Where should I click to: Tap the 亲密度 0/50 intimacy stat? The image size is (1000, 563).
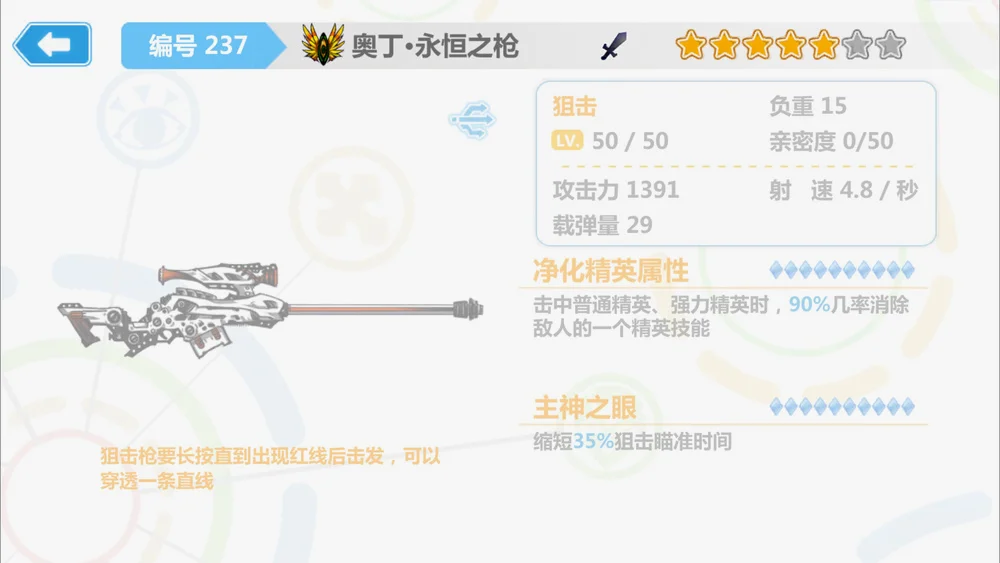(831, 141)
